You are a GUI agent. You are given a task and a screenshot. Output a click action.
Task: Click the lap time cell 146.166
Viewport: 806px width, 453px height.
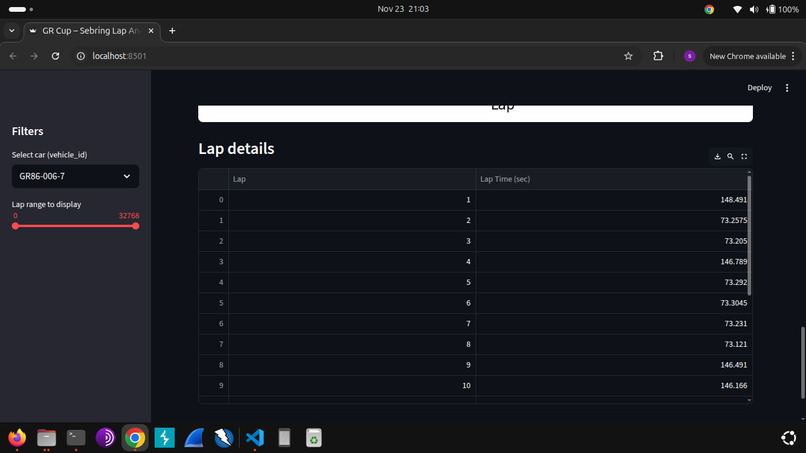(x=611, y=385)
